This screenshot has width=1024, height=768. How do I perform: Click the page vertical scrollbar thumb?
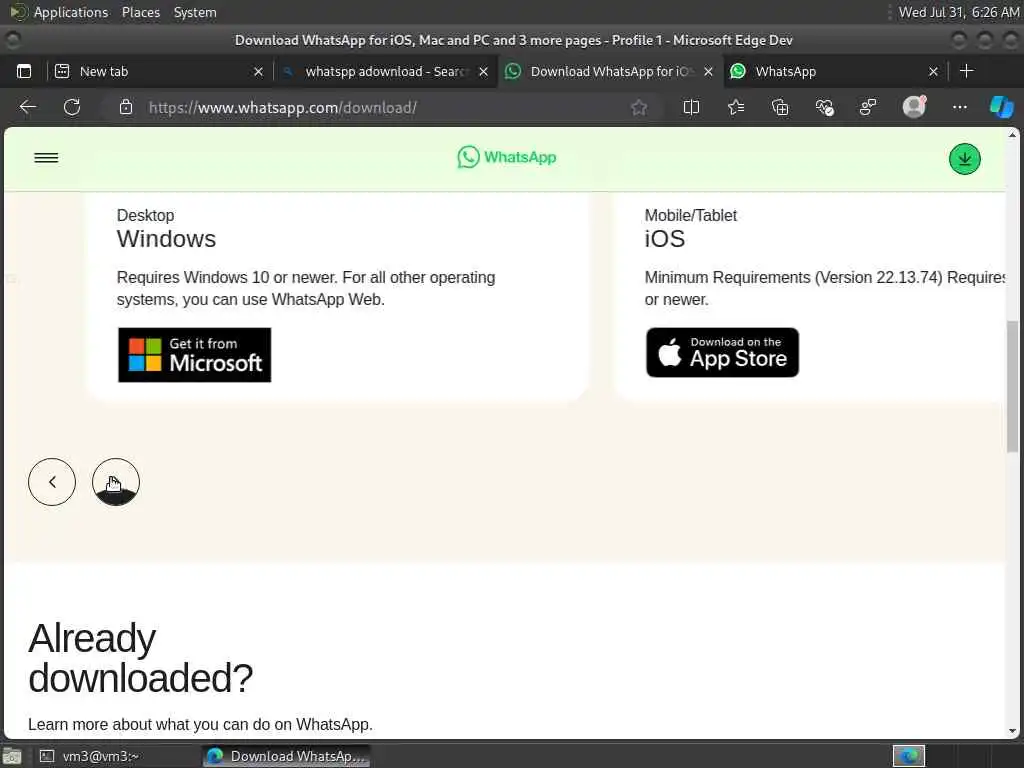[1012, 387]
